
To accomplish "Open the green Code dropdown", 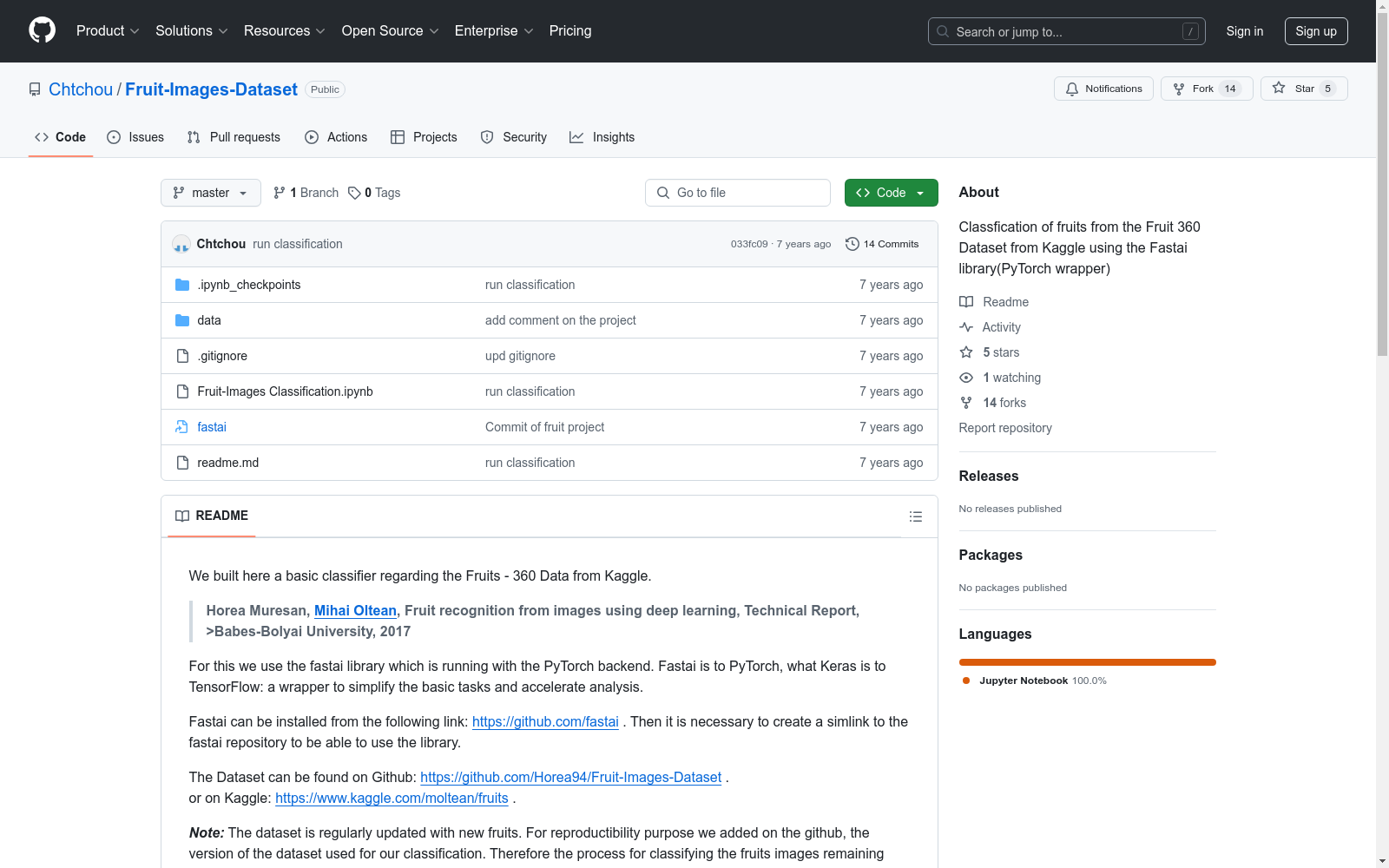I will (x=891, y=193).
